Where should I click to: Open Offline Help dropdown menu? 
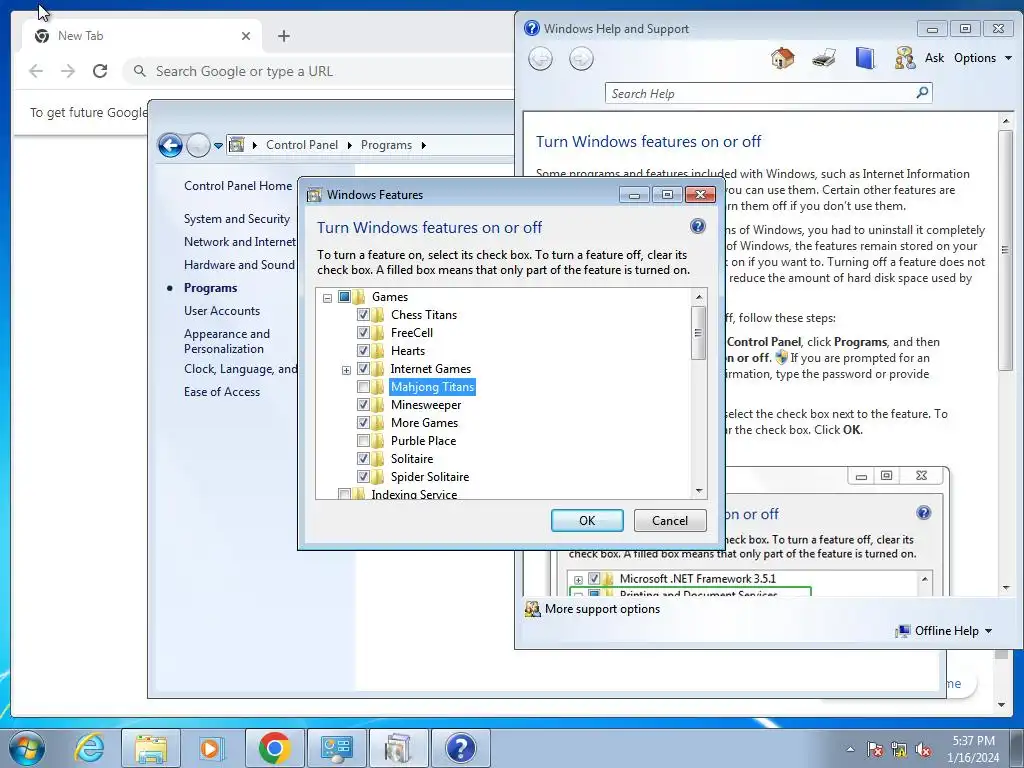pos(944,631)
